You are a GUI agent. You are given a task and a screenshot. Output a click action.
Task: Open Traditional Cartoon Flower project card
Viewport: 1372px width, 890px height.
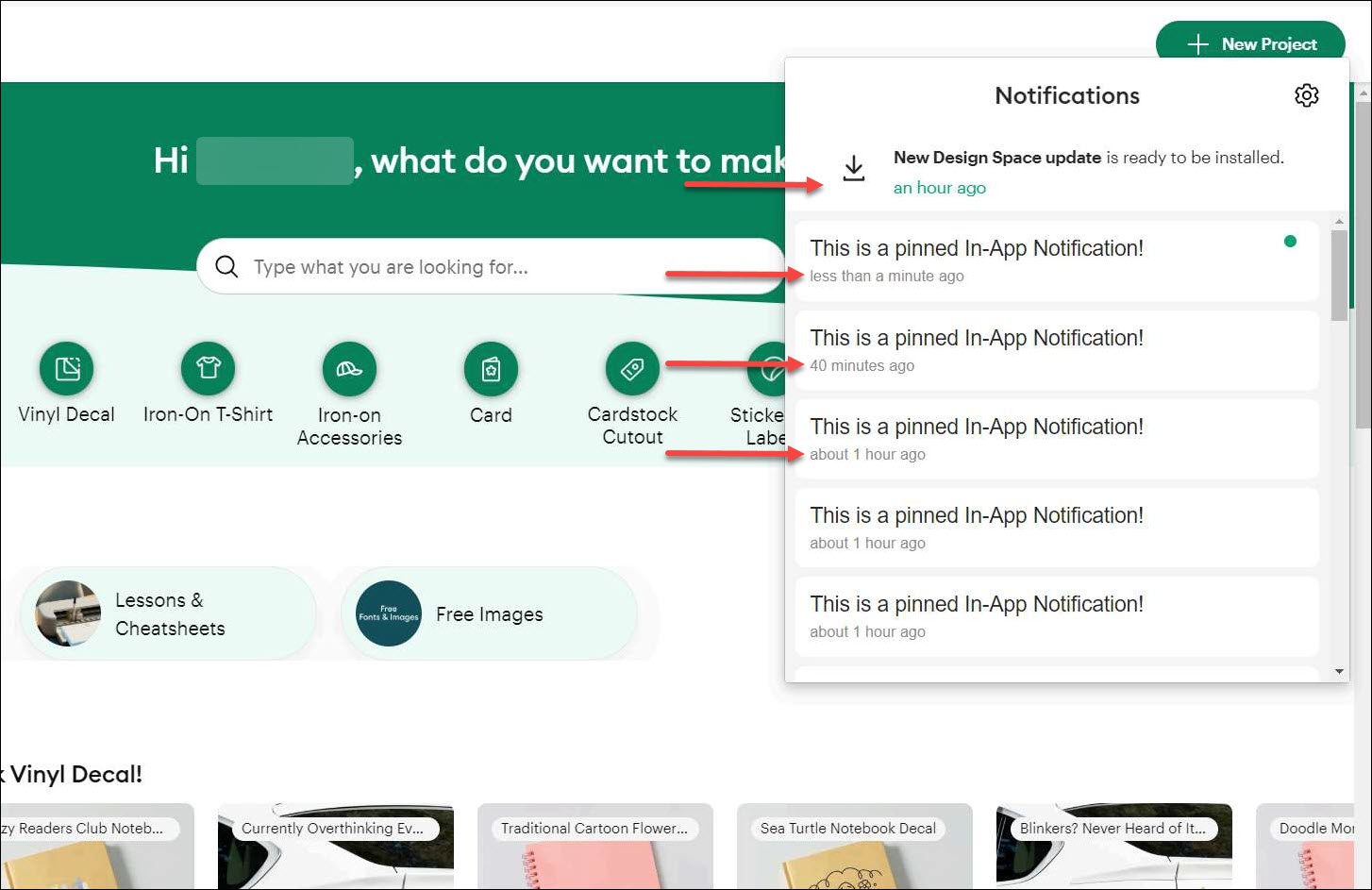[594, 847]
